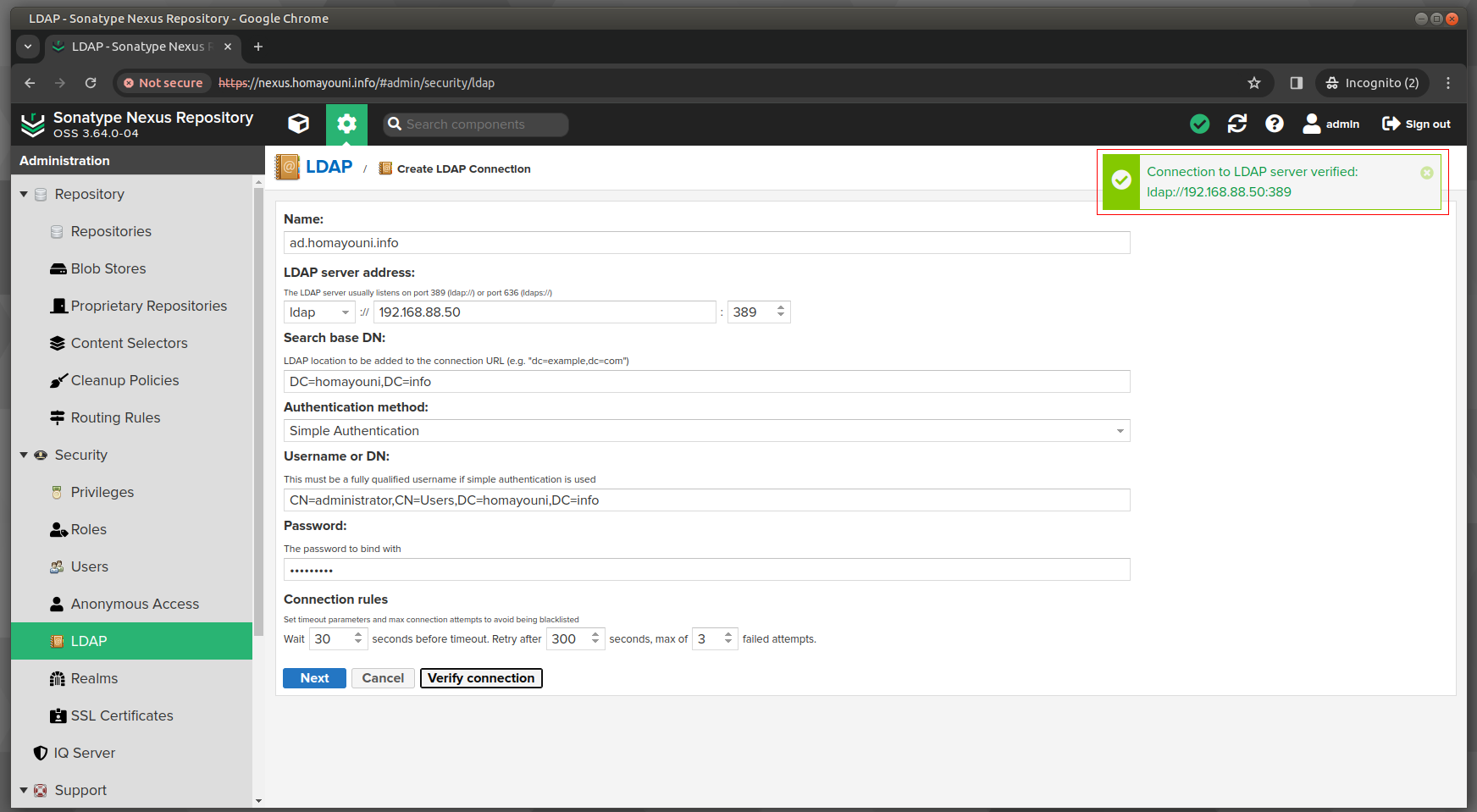Viewport: 1477px width, 812px height.
Task: Click the LDAP book icon in breadcrumb
Action: tap(288, 167)
